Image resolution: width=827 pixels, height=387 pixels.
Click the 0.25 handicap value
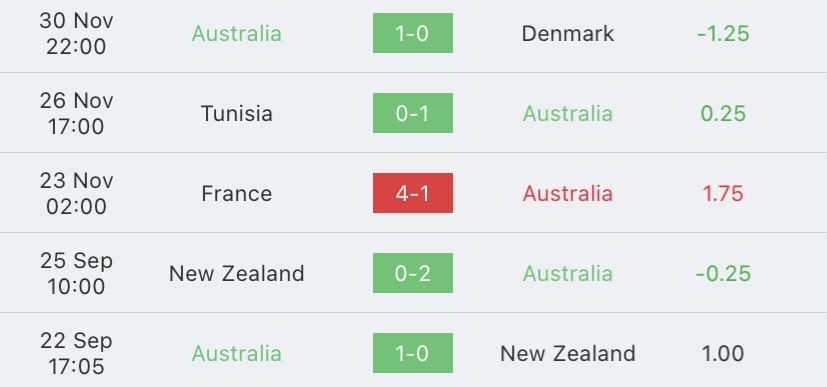point(723,113)
